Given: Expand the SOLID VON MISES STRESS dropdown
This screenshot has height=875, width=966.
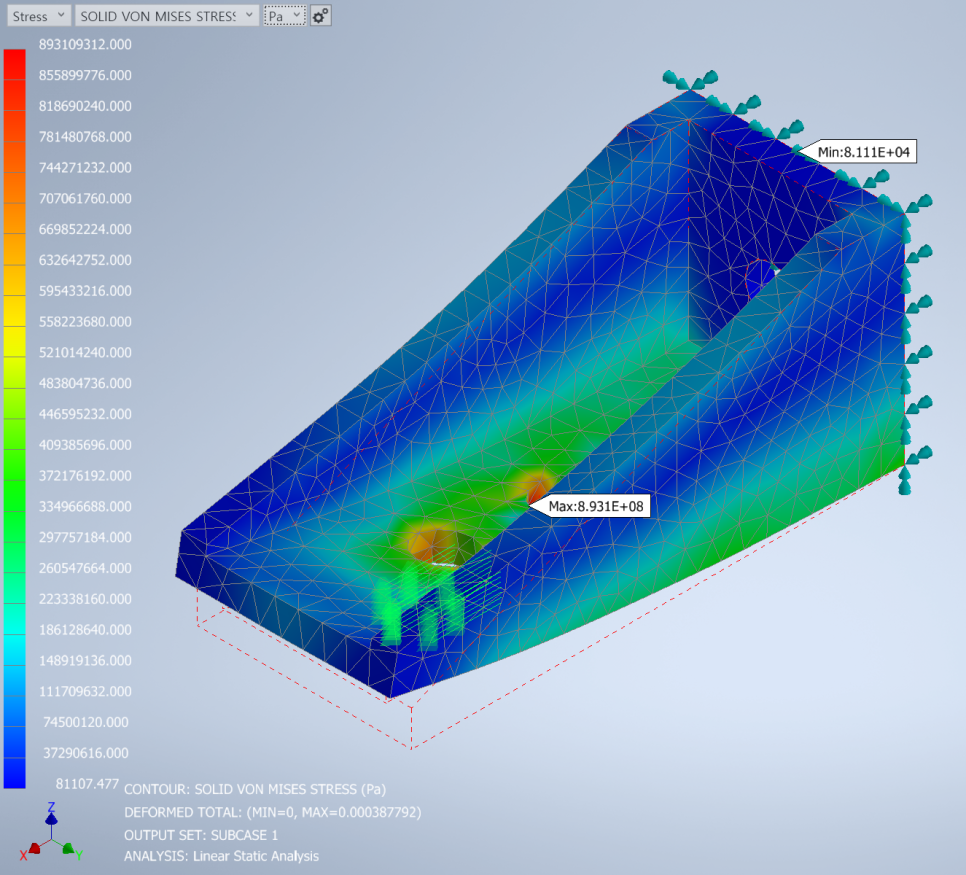Looking at the screenshot, I should [x=166, y=16].
